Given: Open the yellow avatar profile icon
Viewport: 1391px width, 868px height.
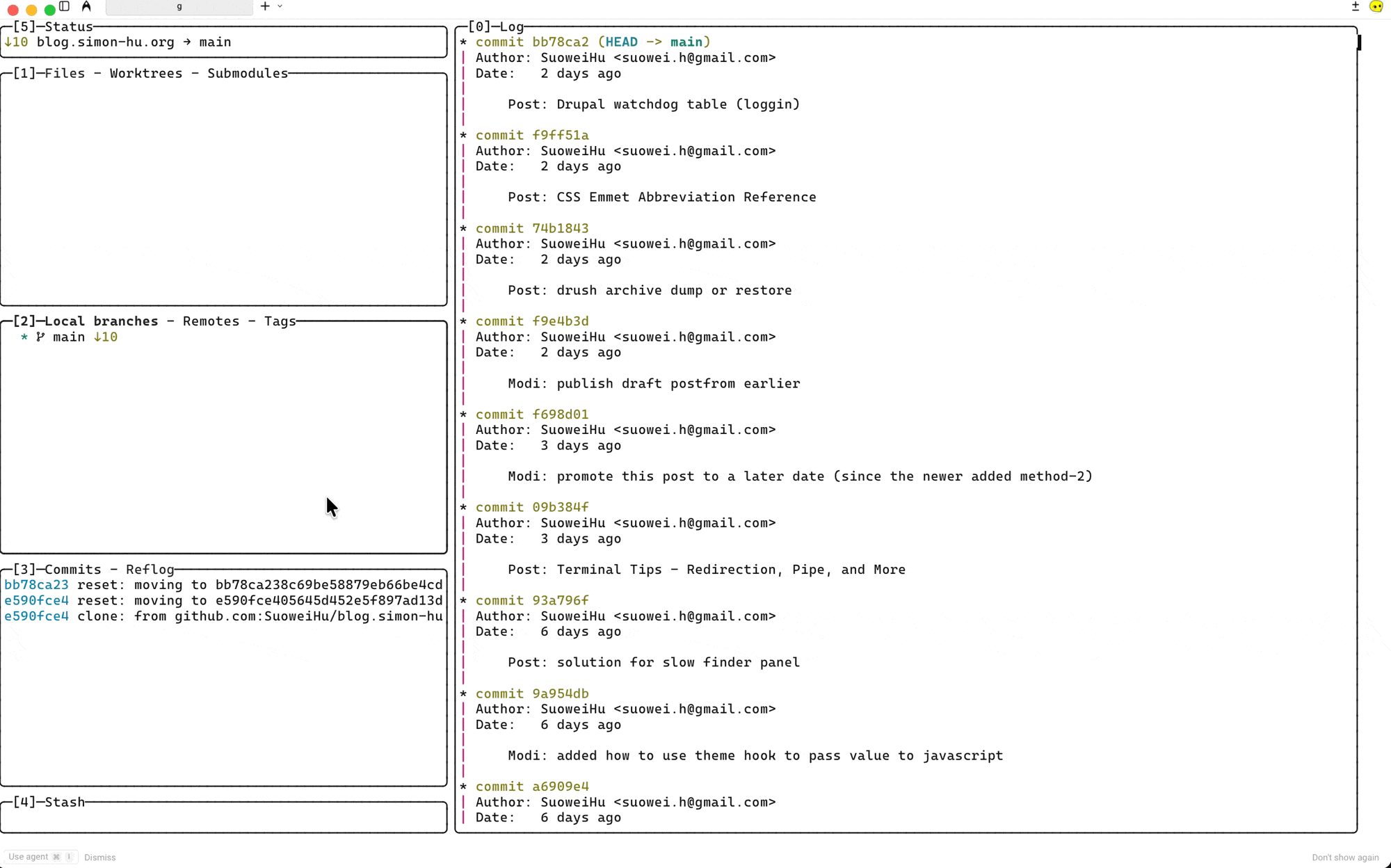Looking at the screenshot, I should (1376, 6).
